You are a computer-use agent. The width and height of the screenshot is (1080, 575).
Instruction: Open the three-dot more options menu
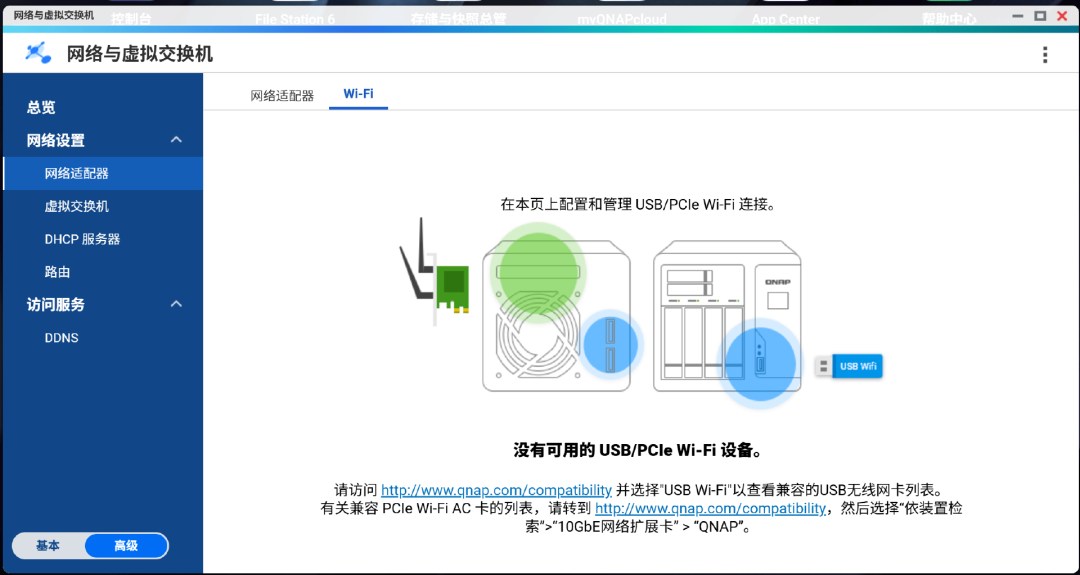click(1045, 54)
